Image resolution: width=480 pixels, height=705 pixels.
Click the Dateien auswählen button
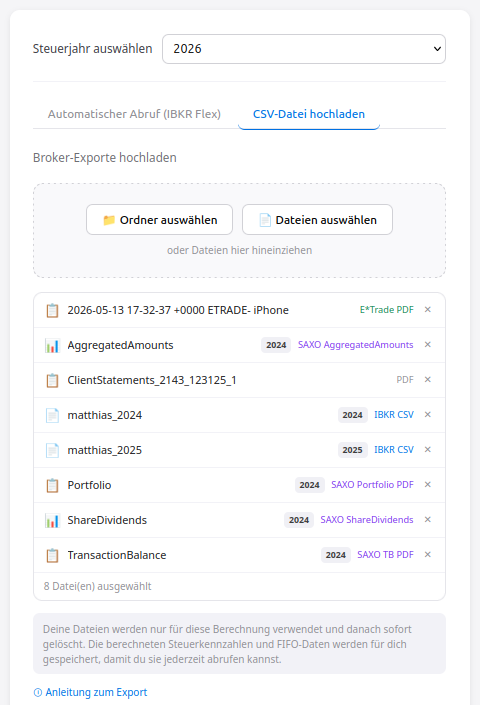(x=317, y=220)
